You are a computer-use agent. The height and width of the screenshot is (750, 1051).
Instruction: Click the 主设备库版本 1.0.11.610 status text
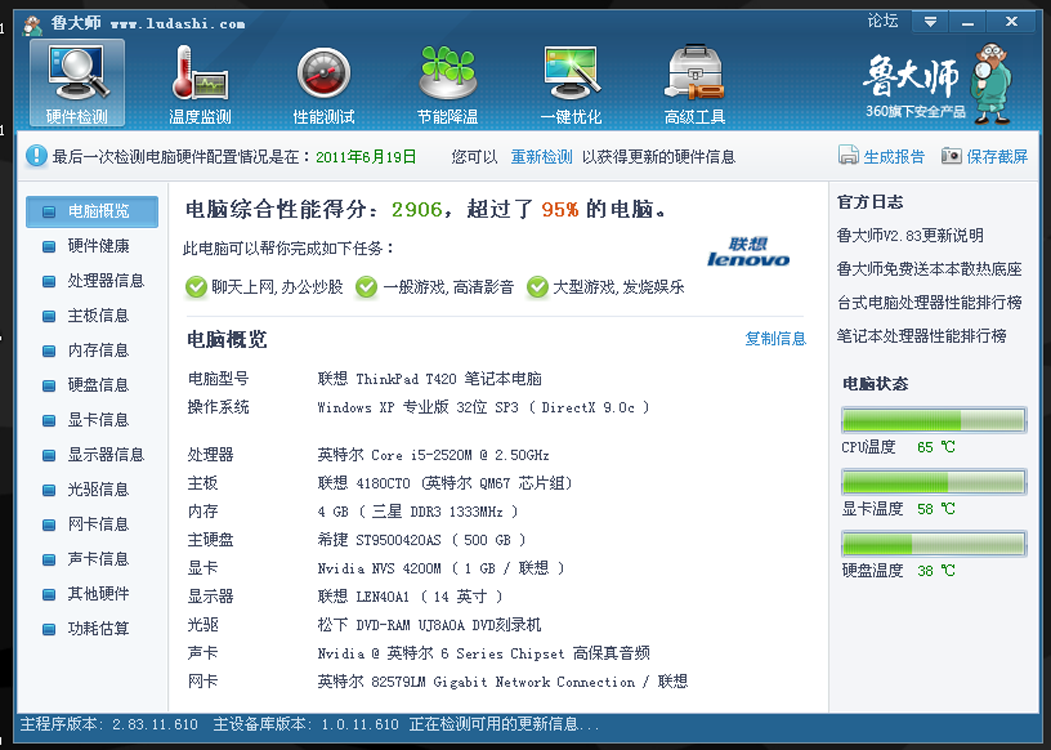coord(306,725)
